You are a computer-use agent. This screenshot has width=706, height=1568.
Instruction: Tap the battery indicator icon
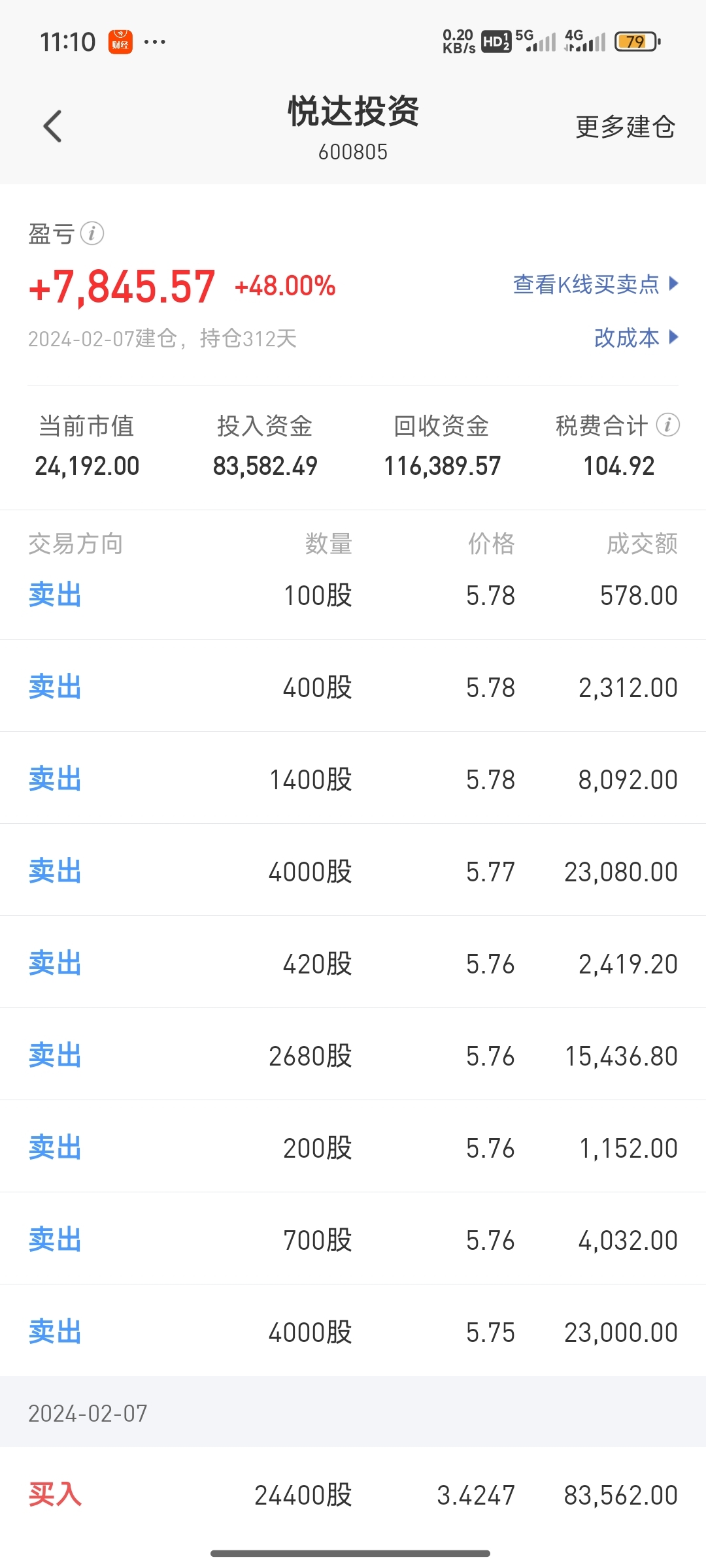[637, 42]
